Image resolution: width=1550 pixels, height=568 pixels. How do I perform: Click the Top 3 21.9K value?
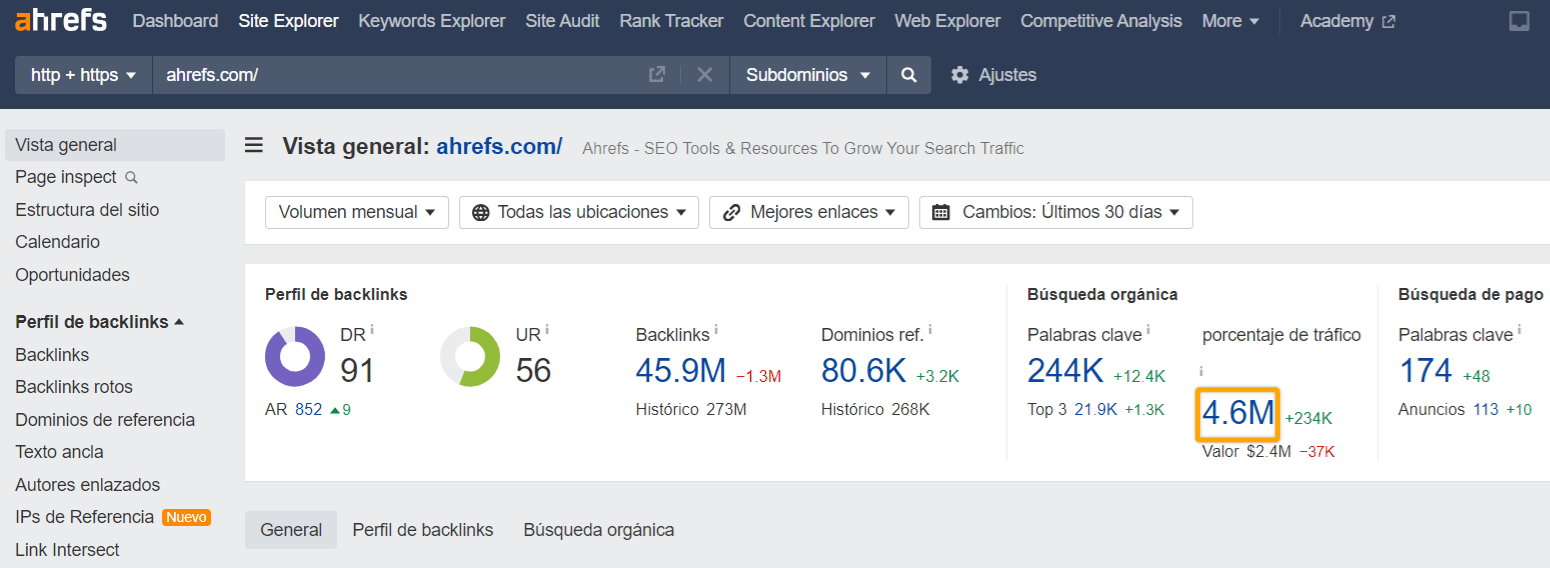tap(1095, 409)
